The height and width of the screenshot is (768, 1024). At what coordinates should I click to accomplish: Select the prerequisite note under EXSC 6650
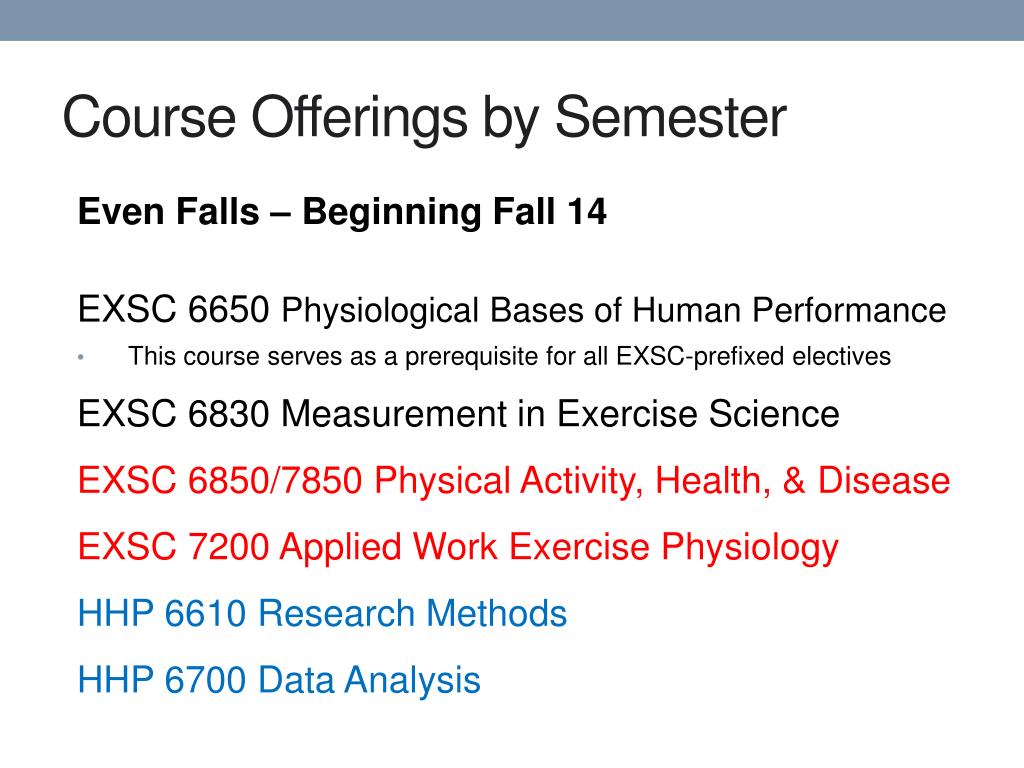509,357
